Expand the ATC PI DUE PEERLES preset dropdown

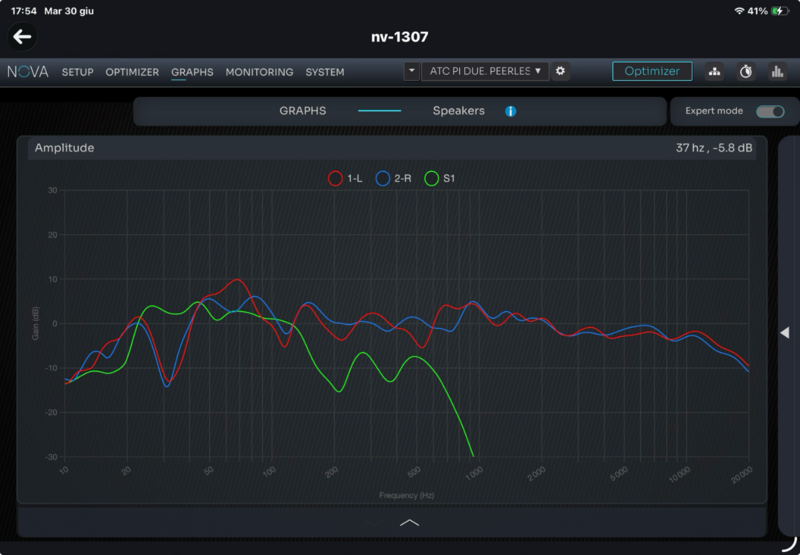[x=485, y=71]
